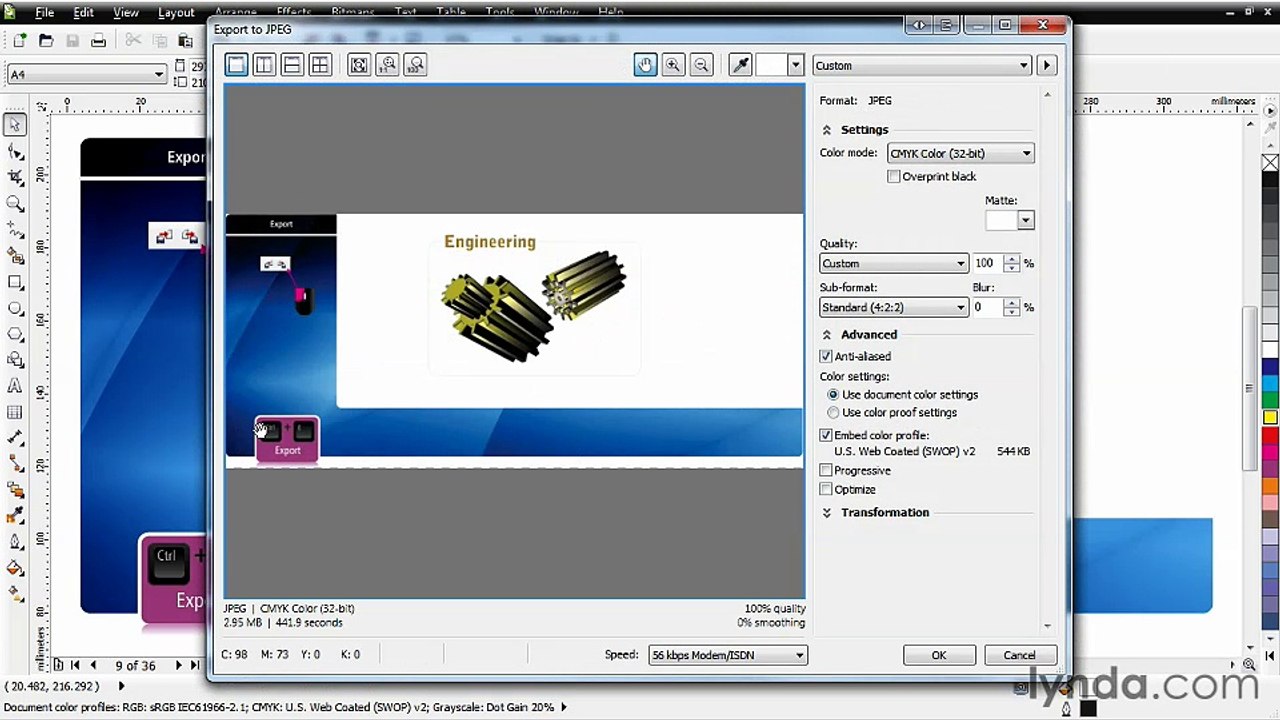The width and height of the screenshot is (1280, 720).
Task: Select the Crop tool in toolbox
Action: (15, 177)
